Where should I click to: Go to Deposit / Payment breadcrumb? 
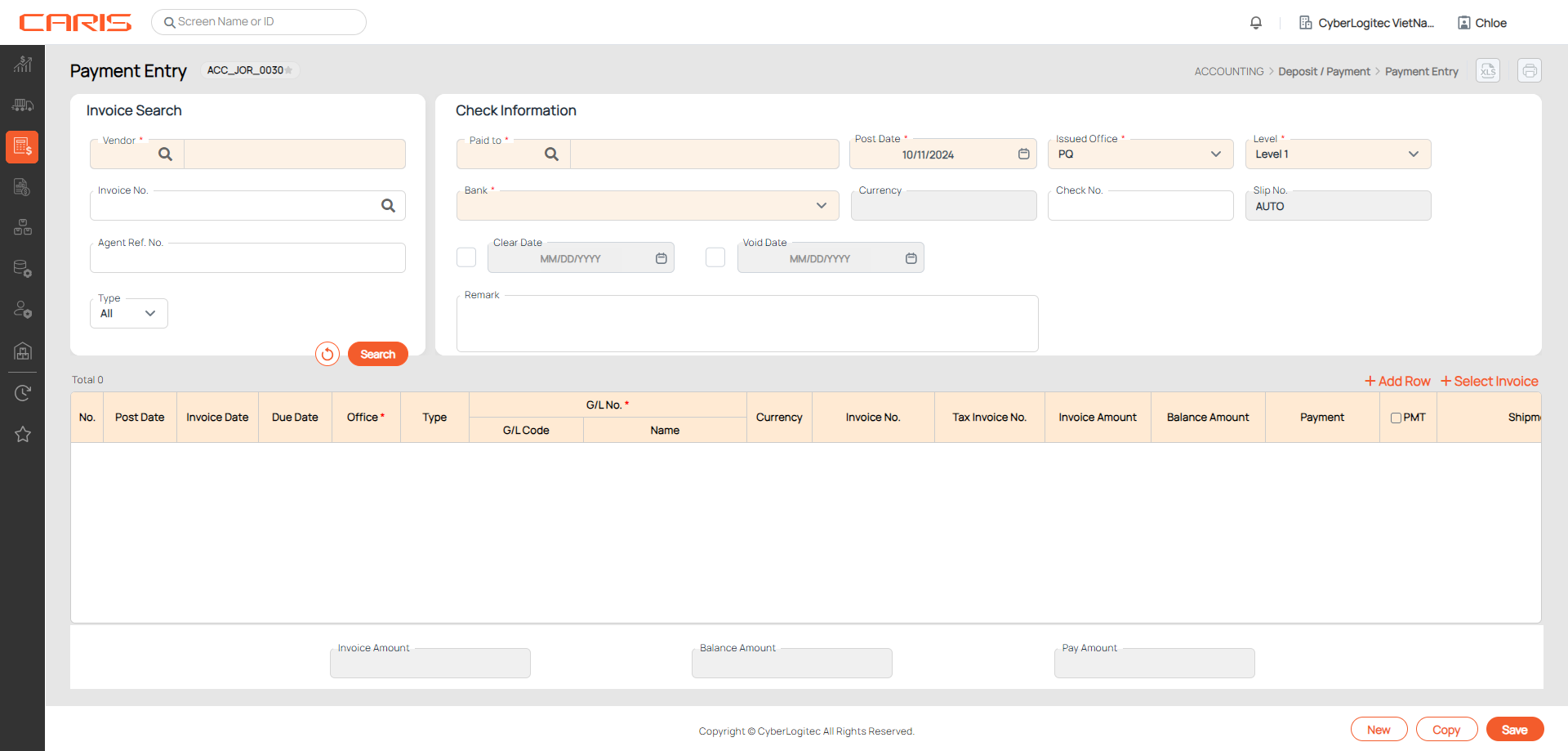[x=1324, y=72]
